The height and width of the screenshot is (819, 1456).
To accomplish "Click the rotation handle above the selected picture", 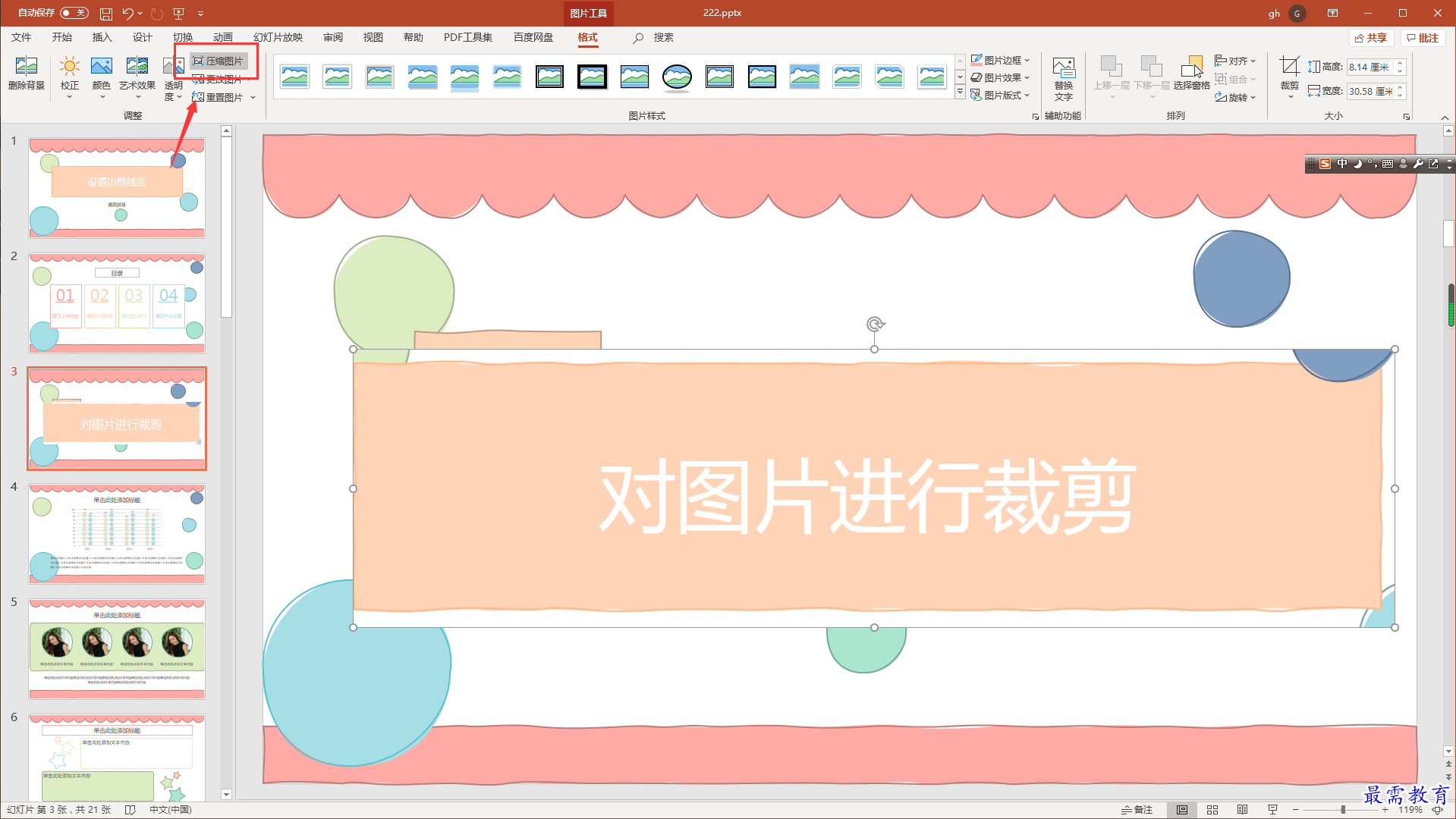I will pyautogui.click(x=875, y=324).
